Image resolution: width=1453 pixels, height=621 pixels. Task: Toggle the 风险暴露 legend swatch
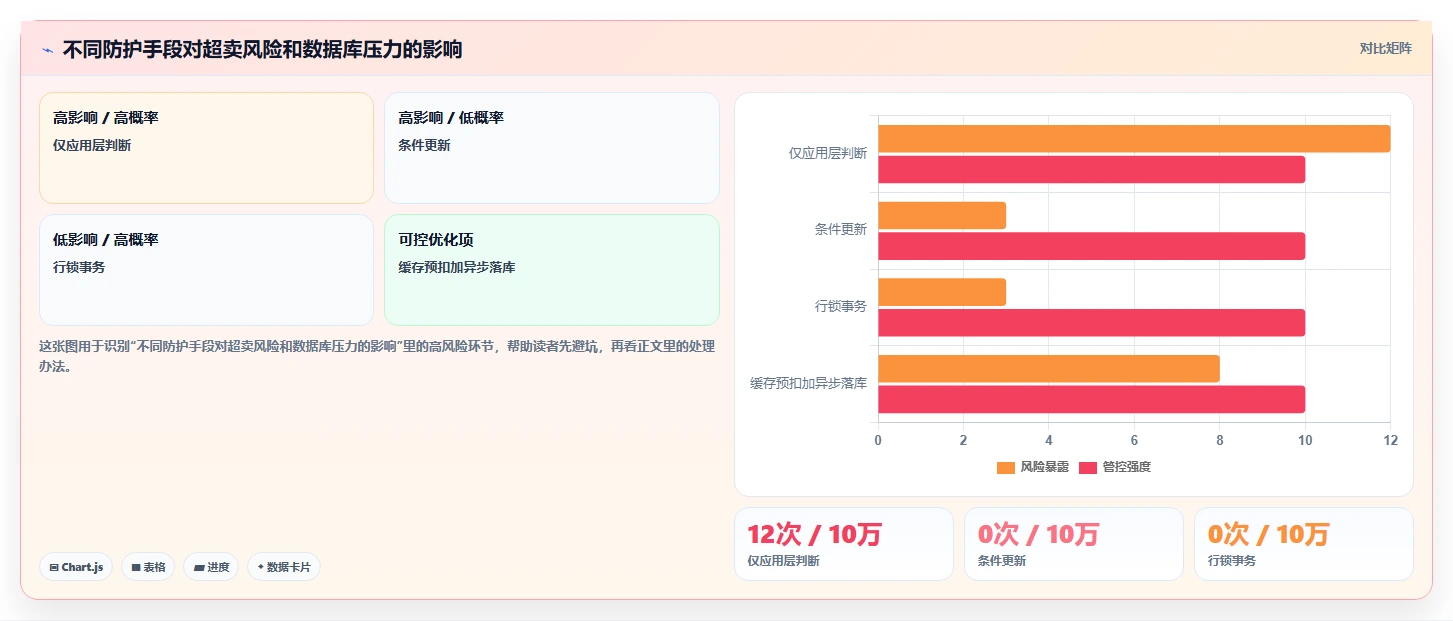[1006, 468]
